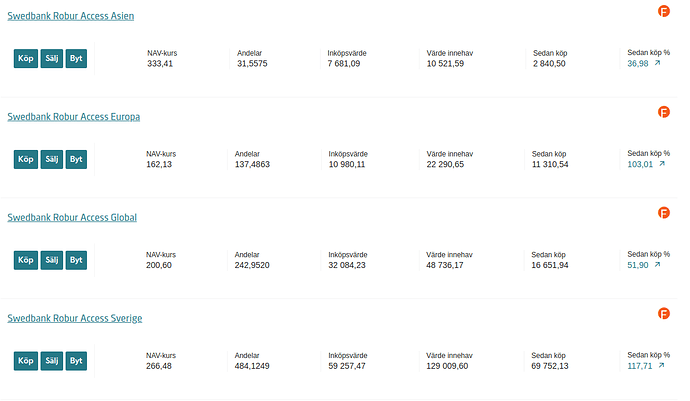690x401 pixels.
Task: Open Swedbank Robur Access Asien fund link
Action: pos(71,17)
